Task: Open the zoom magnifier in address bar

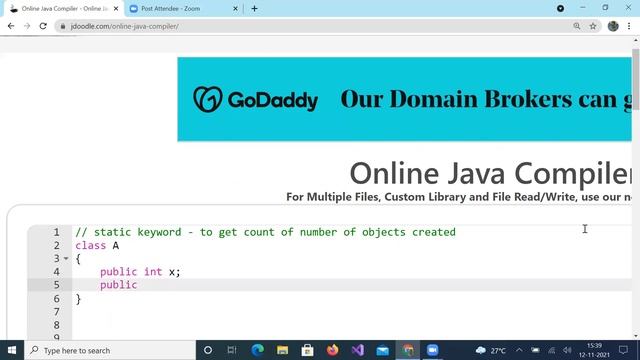Action: (x=577, y=26)
